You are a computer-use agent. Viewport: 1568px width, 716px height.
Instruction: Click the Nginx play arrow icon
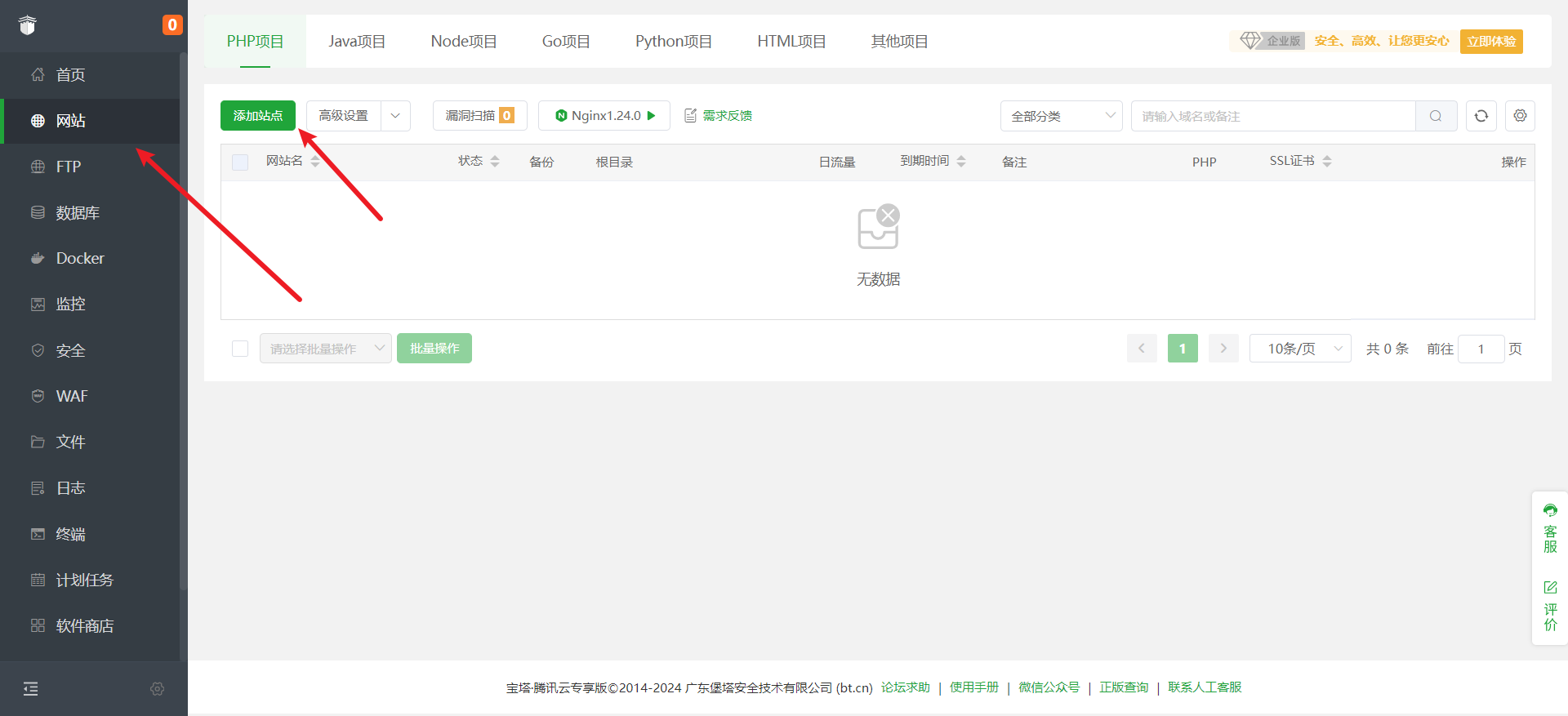pyautogui.click(x=652, y=116)
